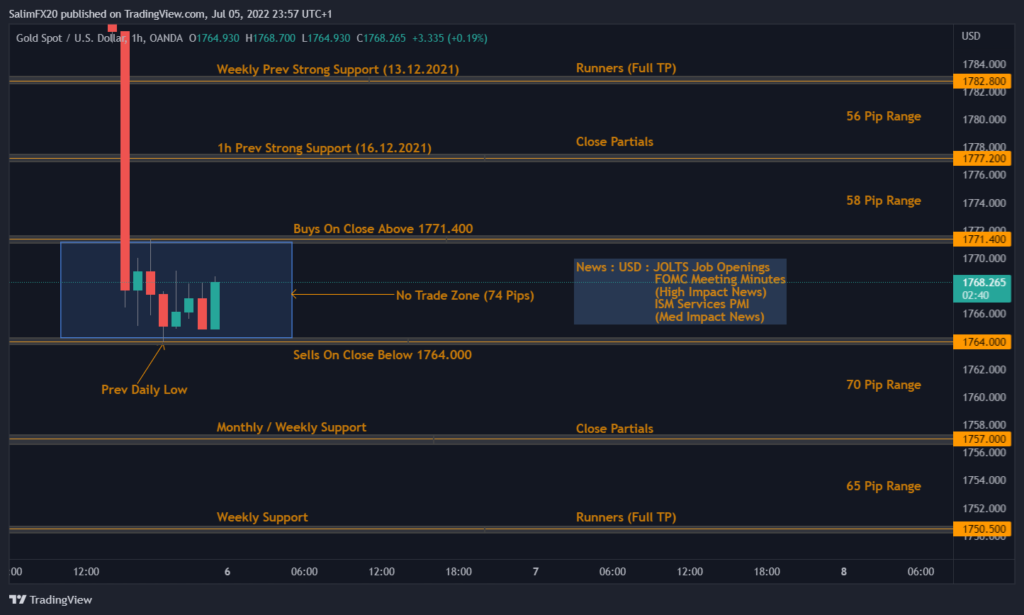
Task: Select the 1771.400 price axis tag
Action: tap(985, 239)
